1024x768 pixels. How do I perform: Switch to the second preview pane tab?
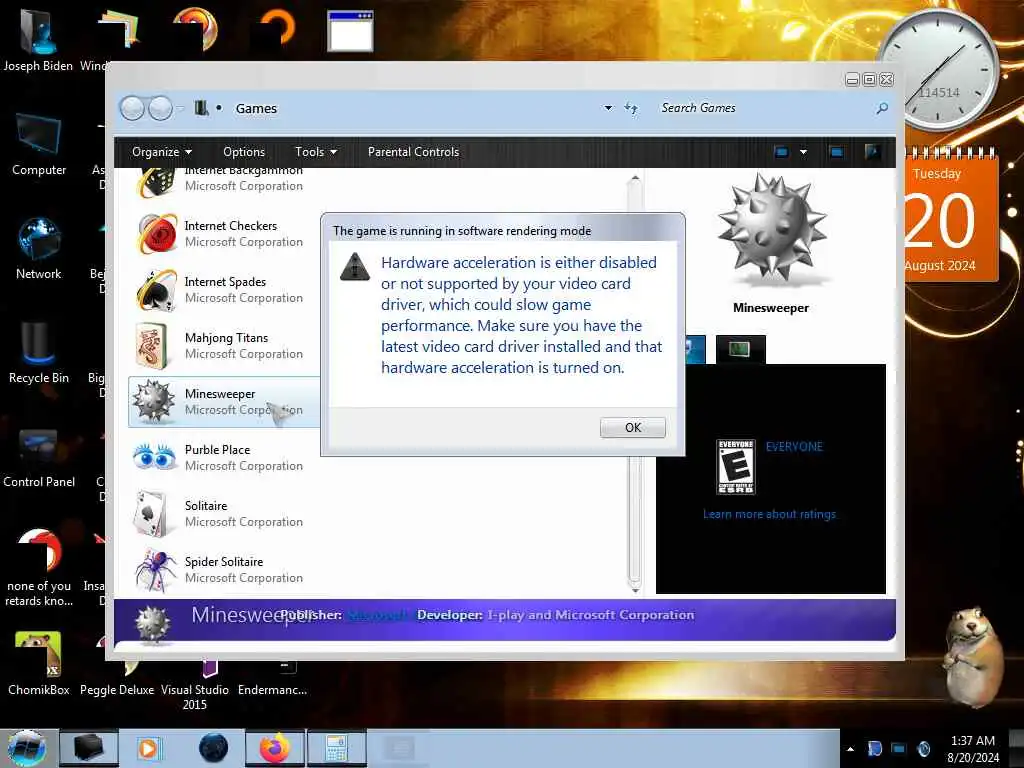tap(740, 349)
